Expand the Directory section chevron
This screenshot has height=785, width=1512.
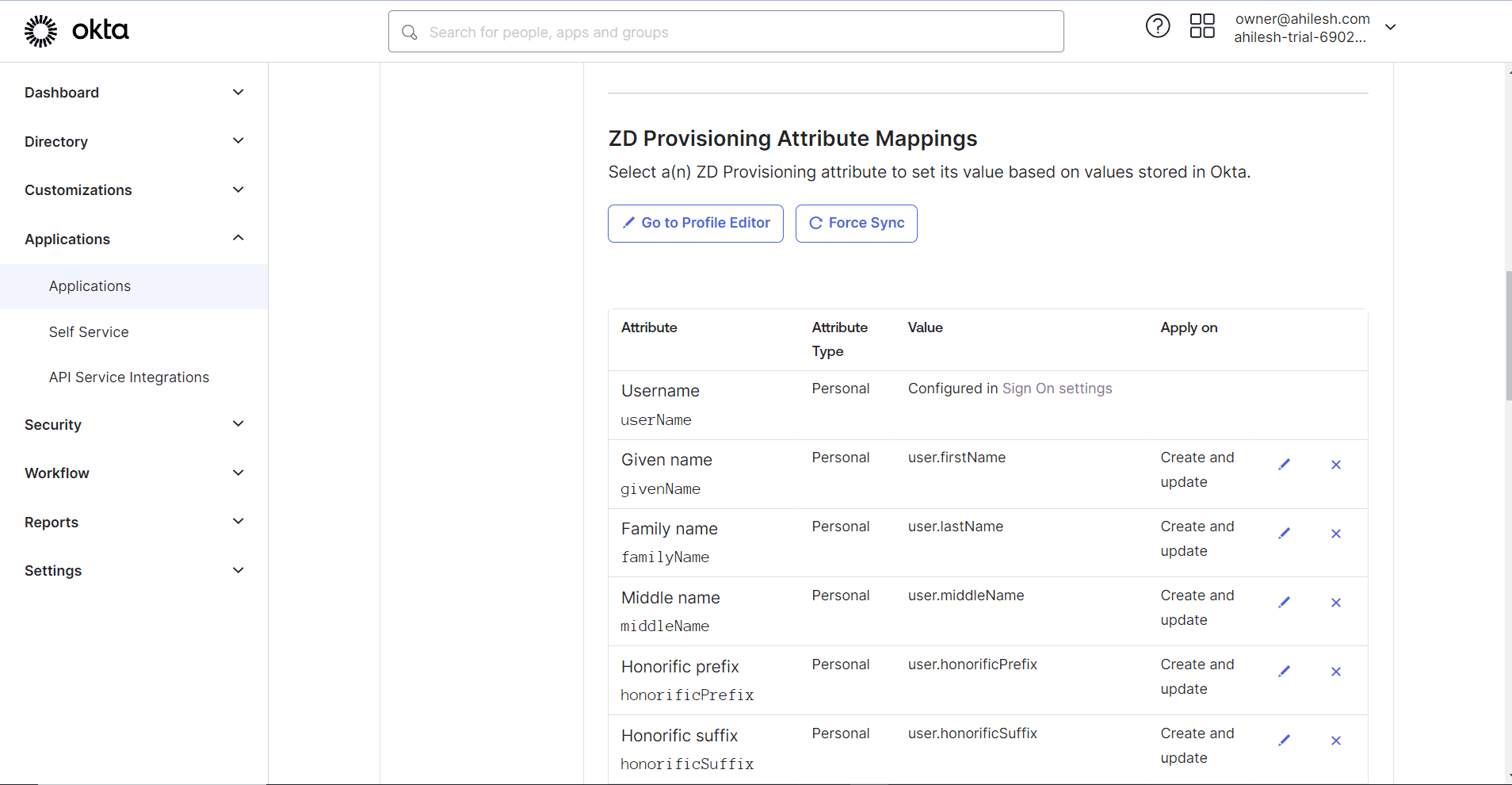point(238,141)
